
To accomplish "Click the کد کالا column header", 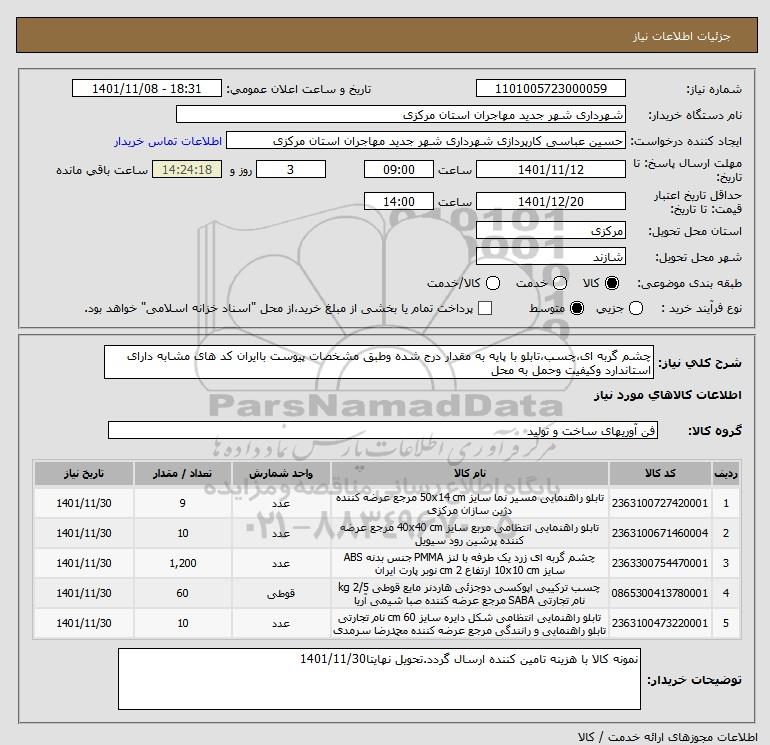I will [x=660, y=473].
